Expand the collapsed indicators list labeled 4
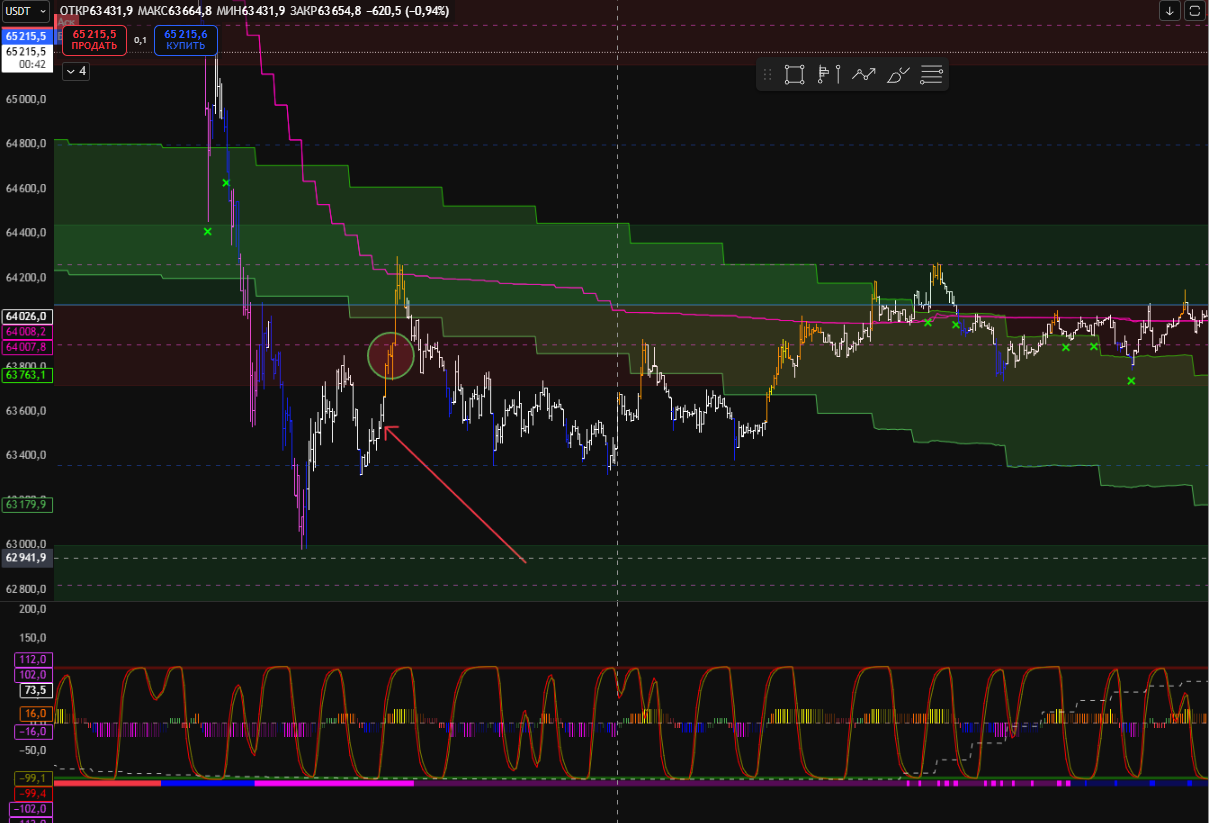 click(76, 71)
